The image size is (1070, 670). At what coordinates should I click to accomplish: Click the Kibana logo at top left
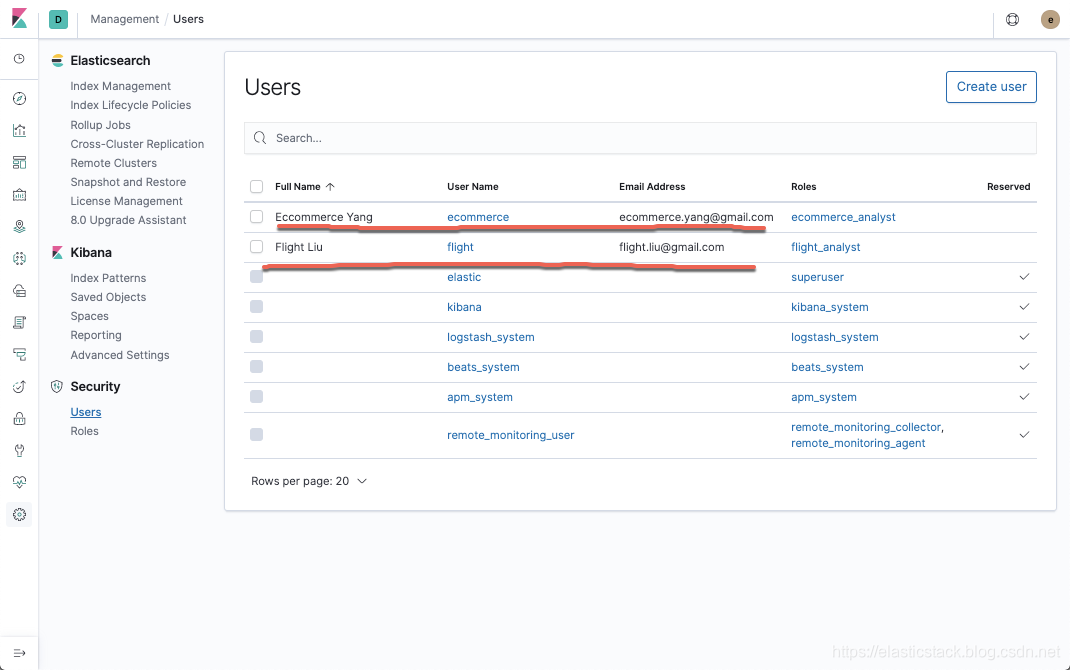[19, 19]
